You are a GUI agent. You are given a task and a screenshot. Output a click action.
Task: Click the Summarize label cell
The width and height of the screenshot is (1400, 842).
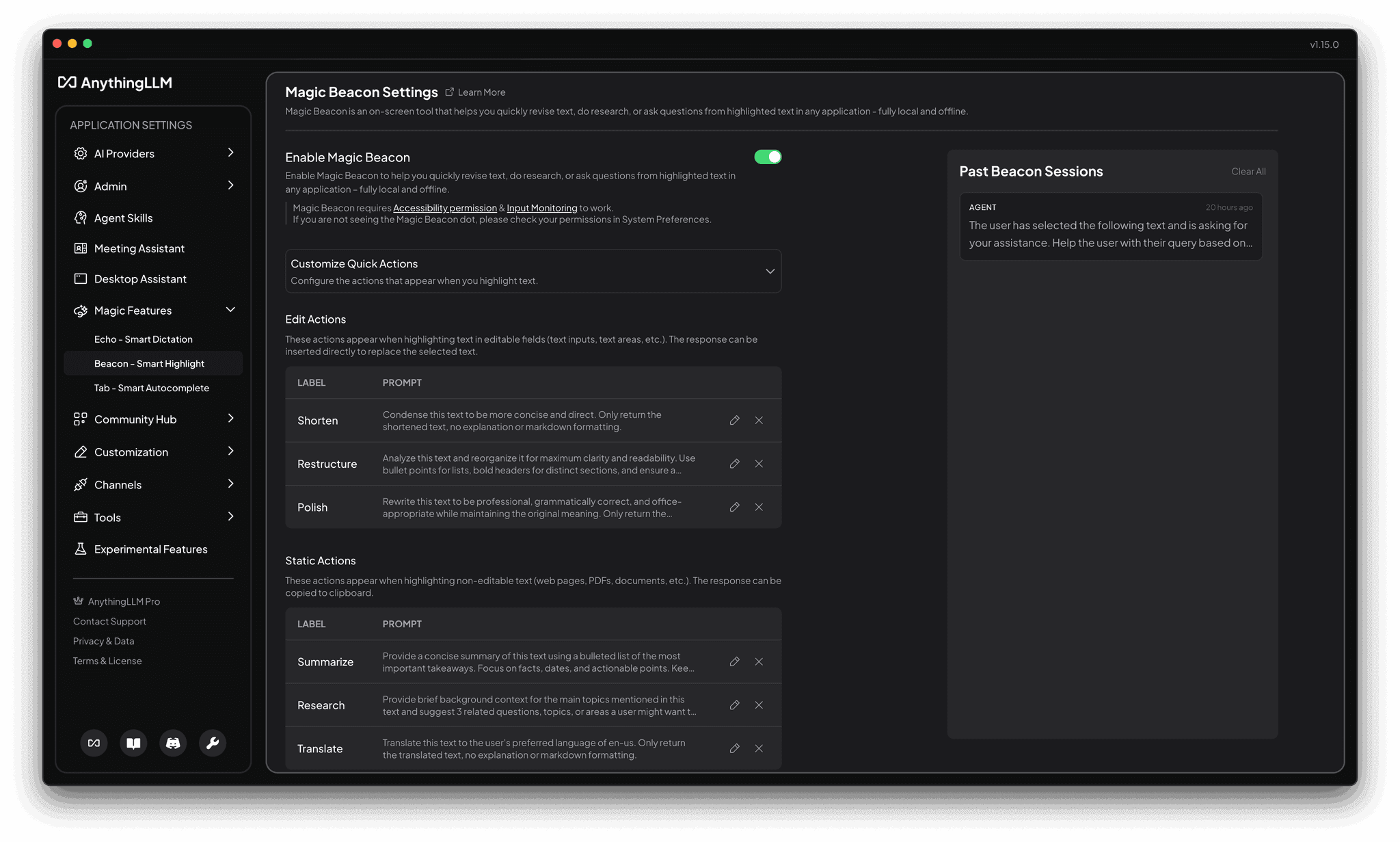point(325,661)
